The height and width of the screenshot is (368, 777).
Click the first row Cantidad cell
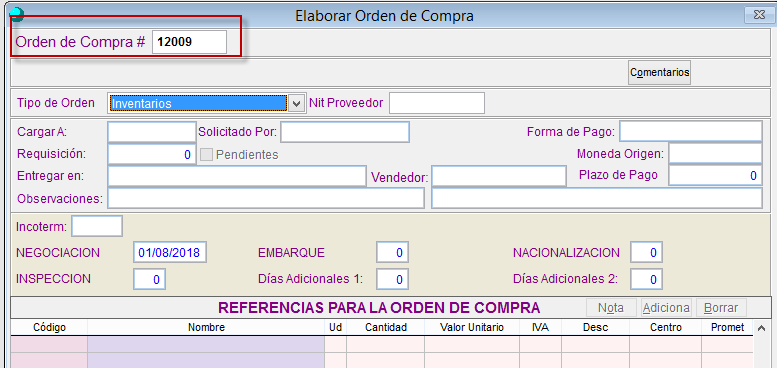[386, 344]
